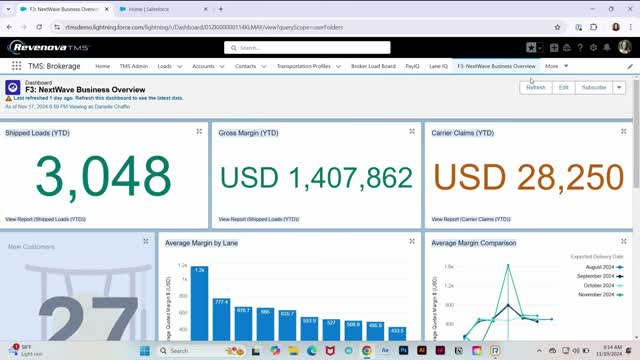
Task: Click the Salesforce global search field
Action: [x=307, y=48]
